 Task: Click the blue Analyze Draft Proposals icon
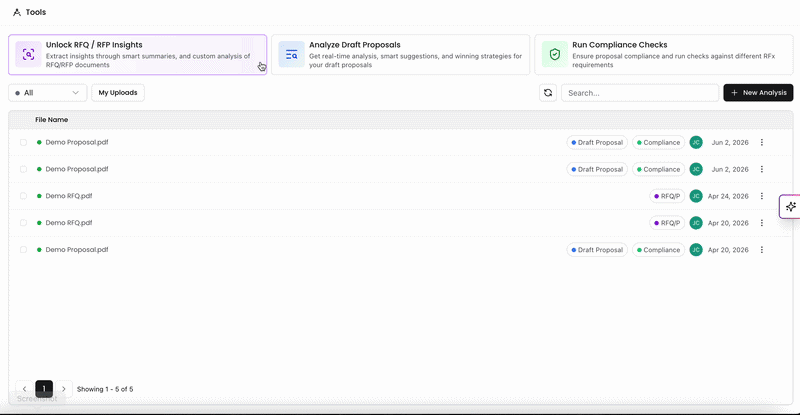291,54
